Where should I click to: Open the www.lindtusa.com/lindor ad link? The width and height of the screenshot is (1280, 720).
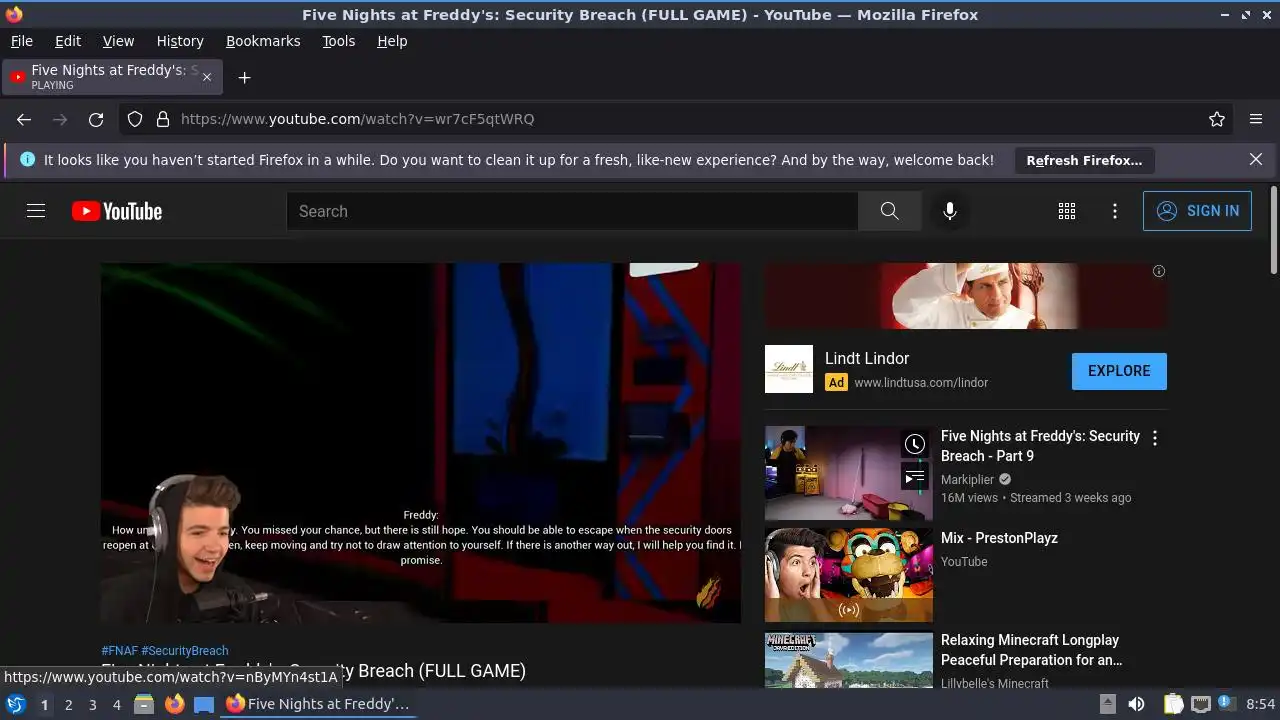[921, 382]
